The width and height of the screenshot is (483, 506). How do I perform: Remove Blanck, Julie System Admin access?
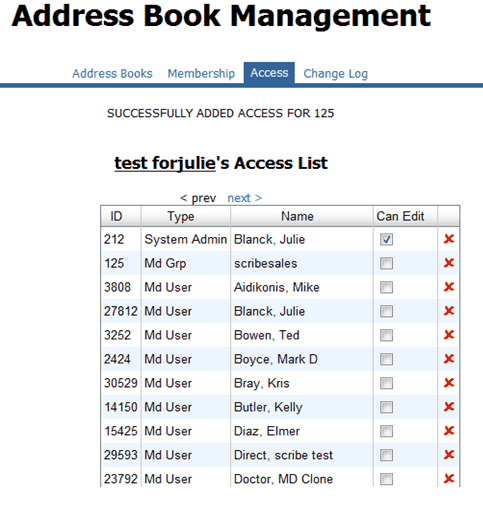pos(449,239)
